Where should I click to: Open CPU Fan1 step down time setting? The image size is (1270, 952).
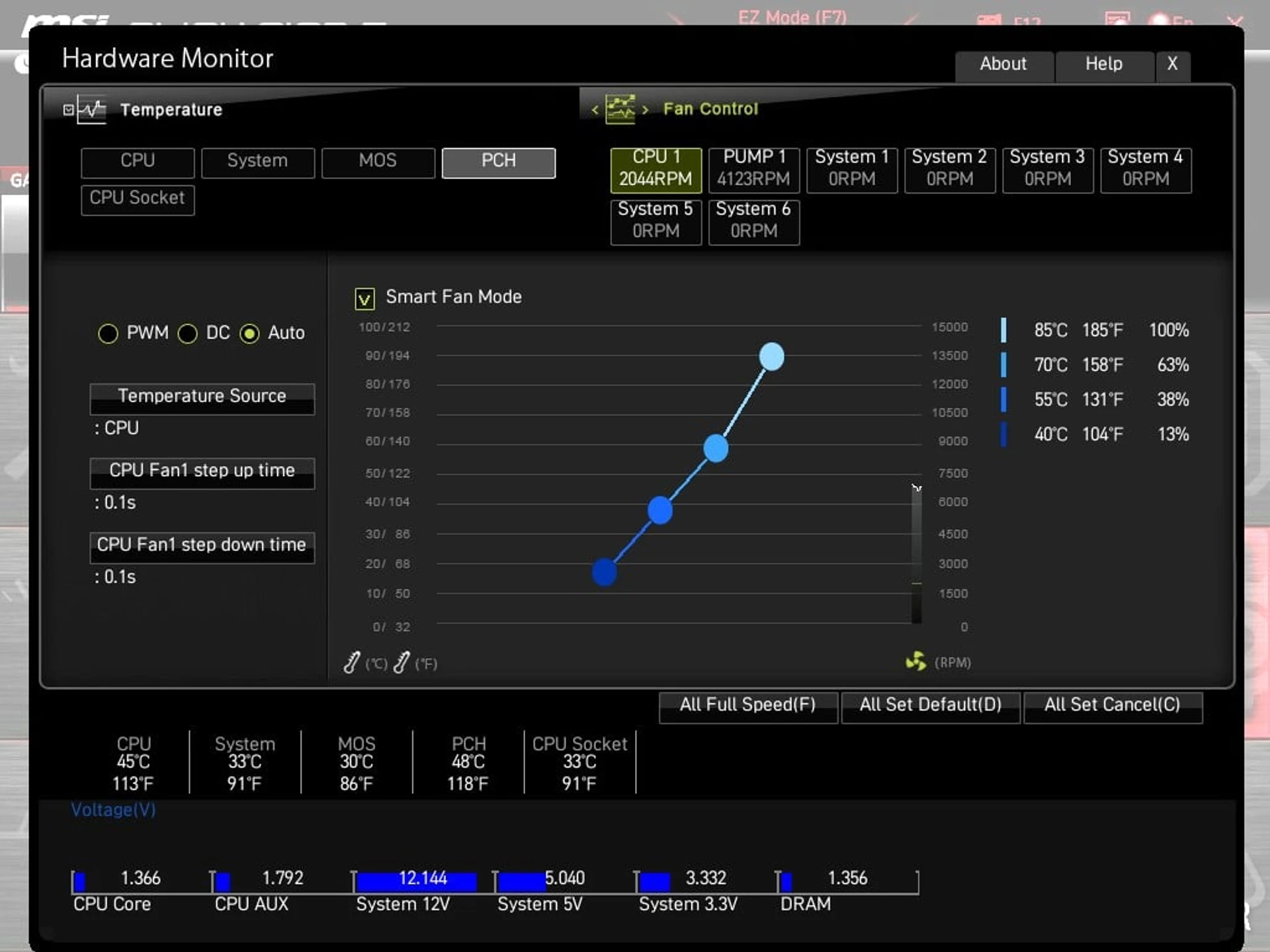(202, 547)
